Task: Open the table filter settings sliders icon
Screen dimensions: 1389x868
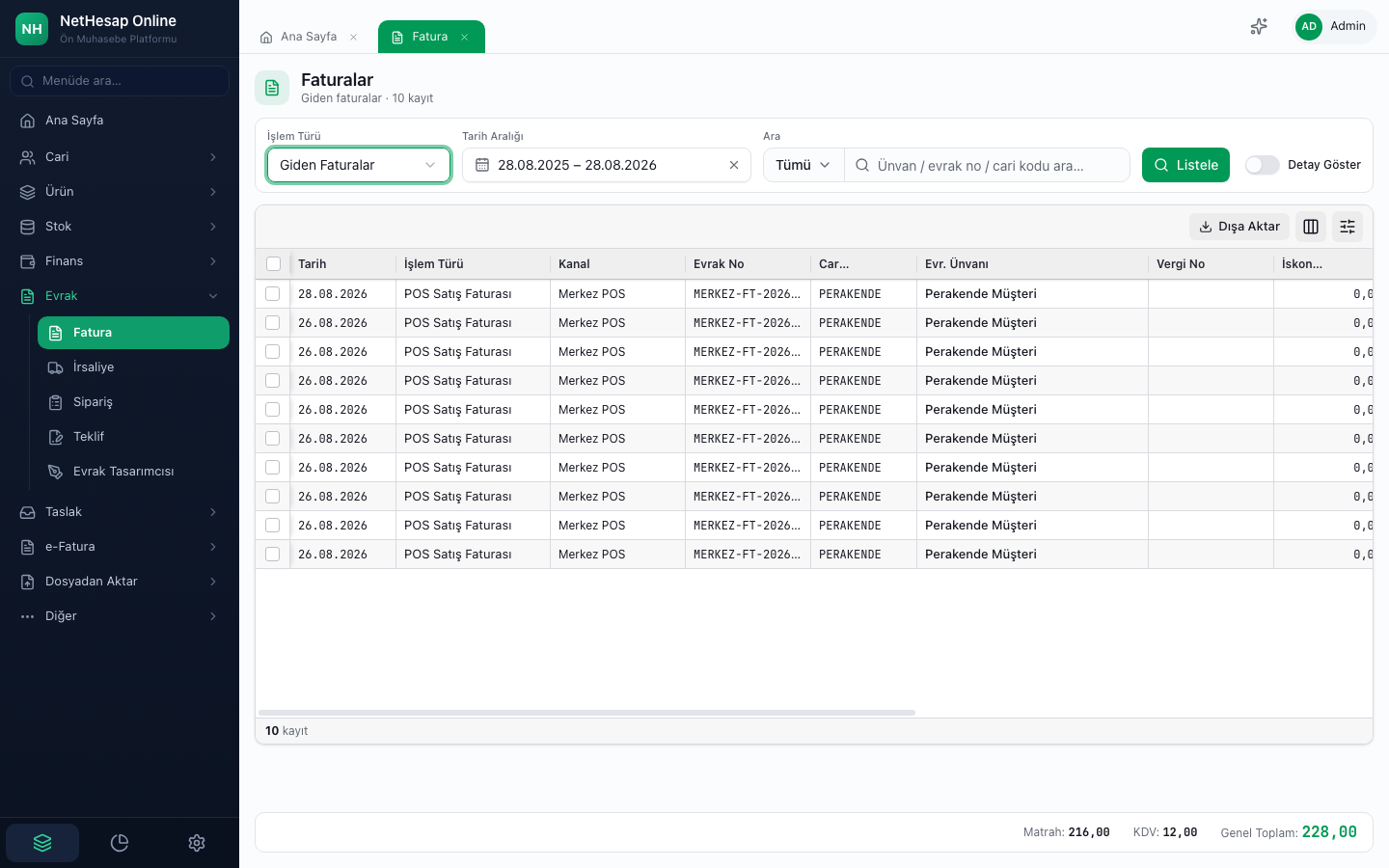Action: click(x=1348, y=227)
